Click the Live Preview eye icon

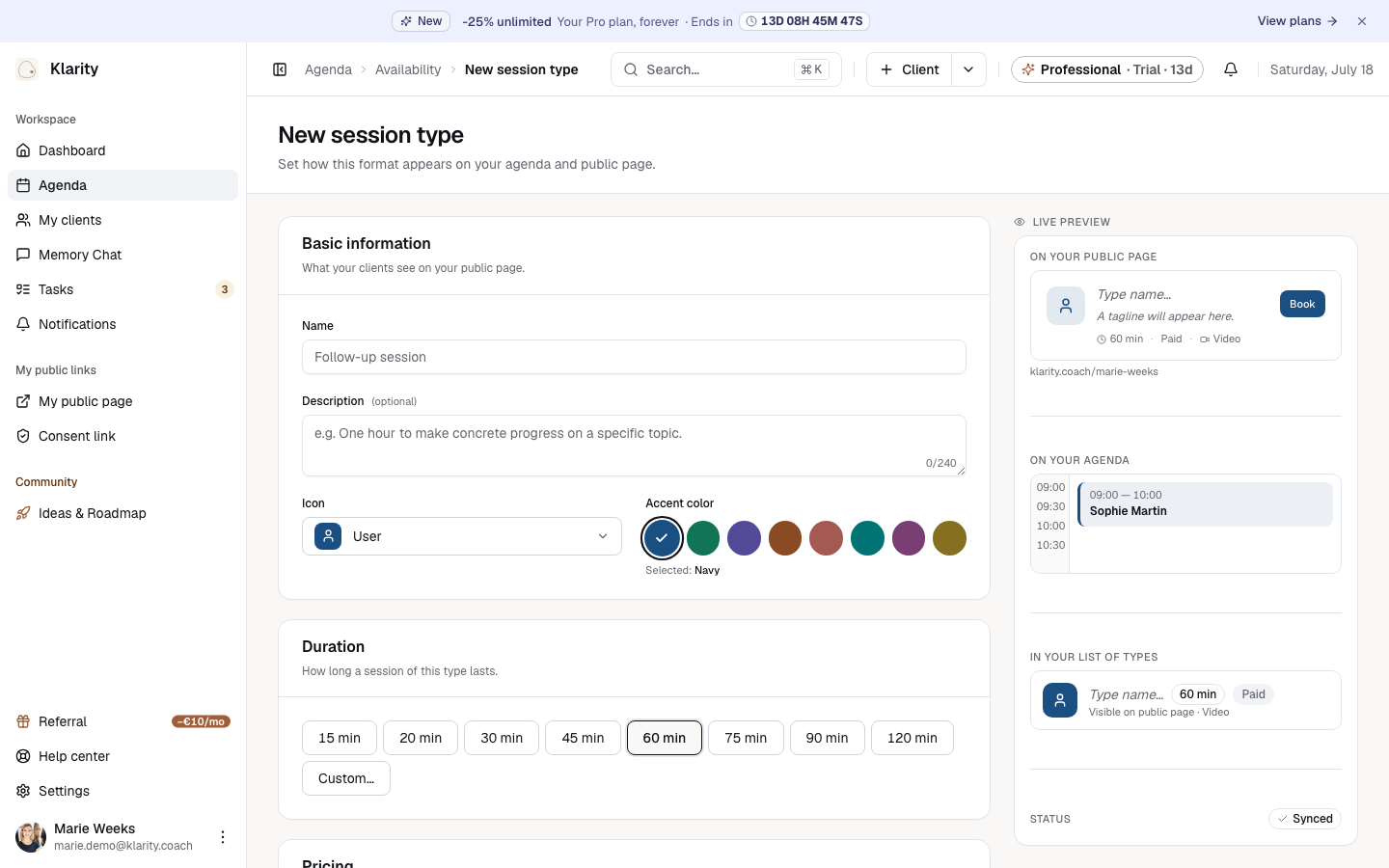[1020, 222]
